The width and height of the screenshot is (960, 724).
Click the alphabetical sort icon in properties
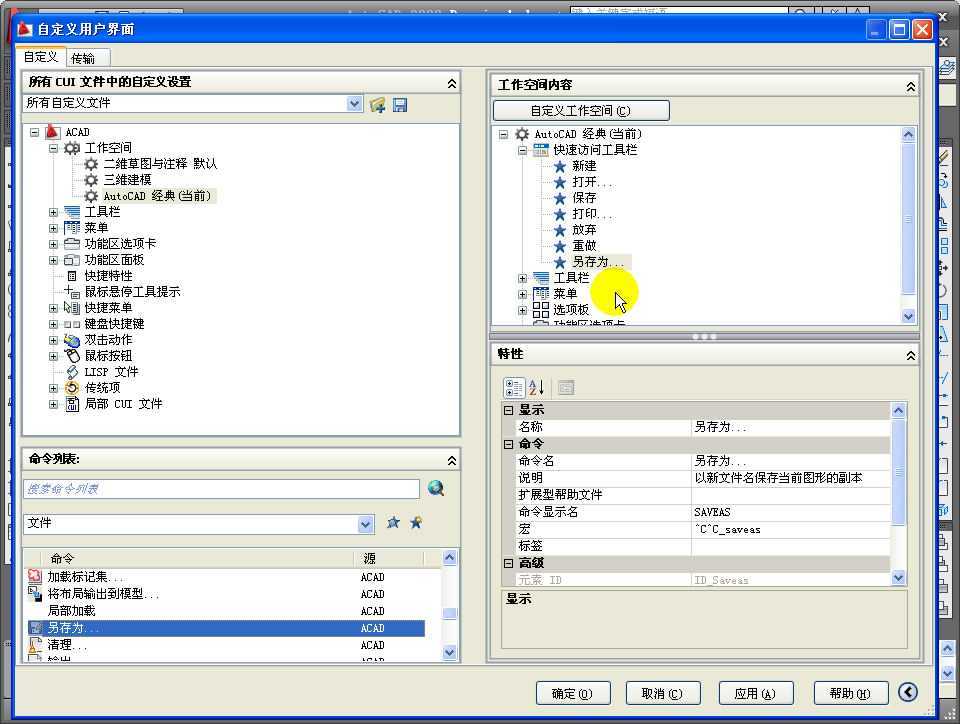pyautogui.click(x=536, y=387)
